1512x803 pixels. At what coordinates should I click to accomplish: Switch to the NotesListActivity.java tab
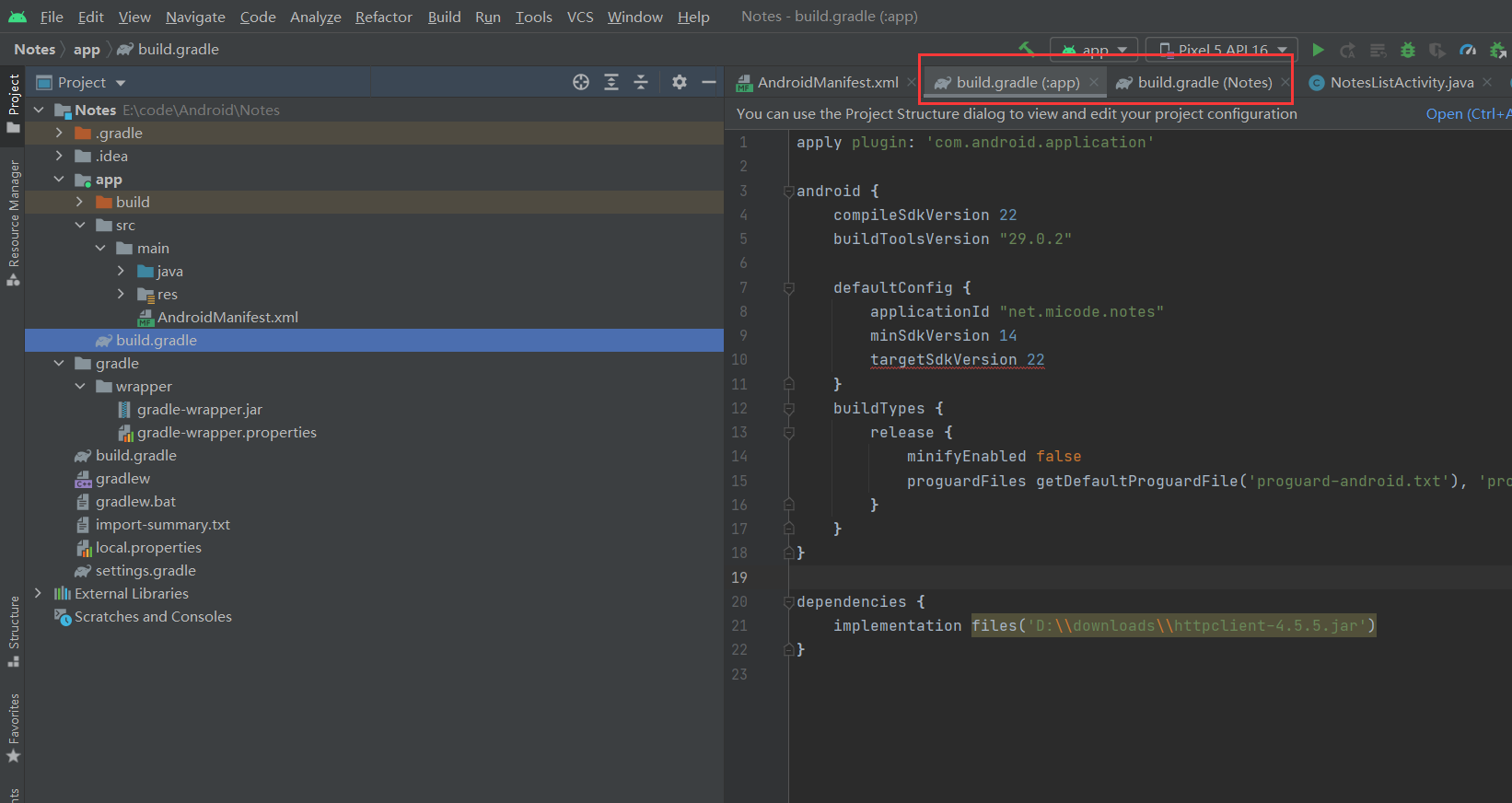coord(1401,83)
